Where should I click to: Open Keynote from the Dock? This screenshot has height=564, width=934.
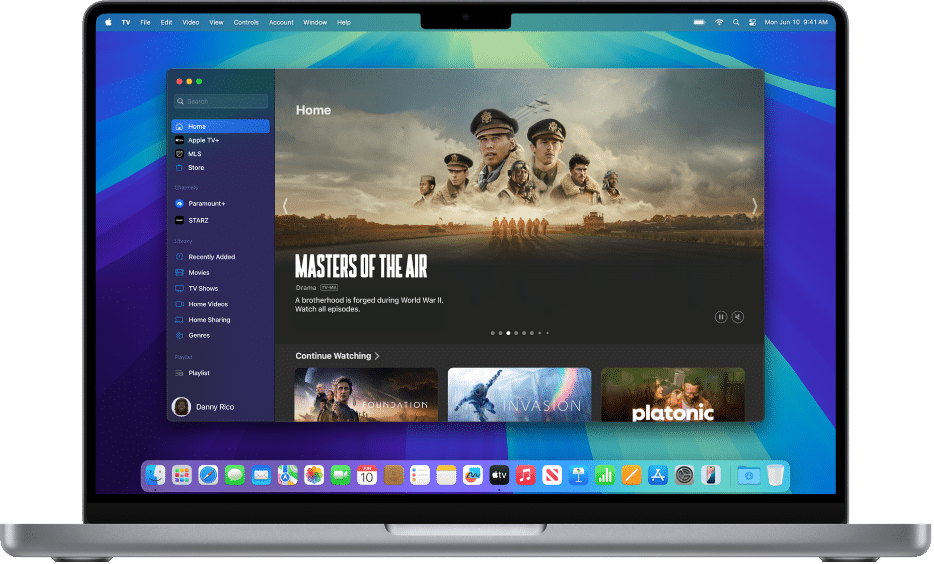click(578, 475)
